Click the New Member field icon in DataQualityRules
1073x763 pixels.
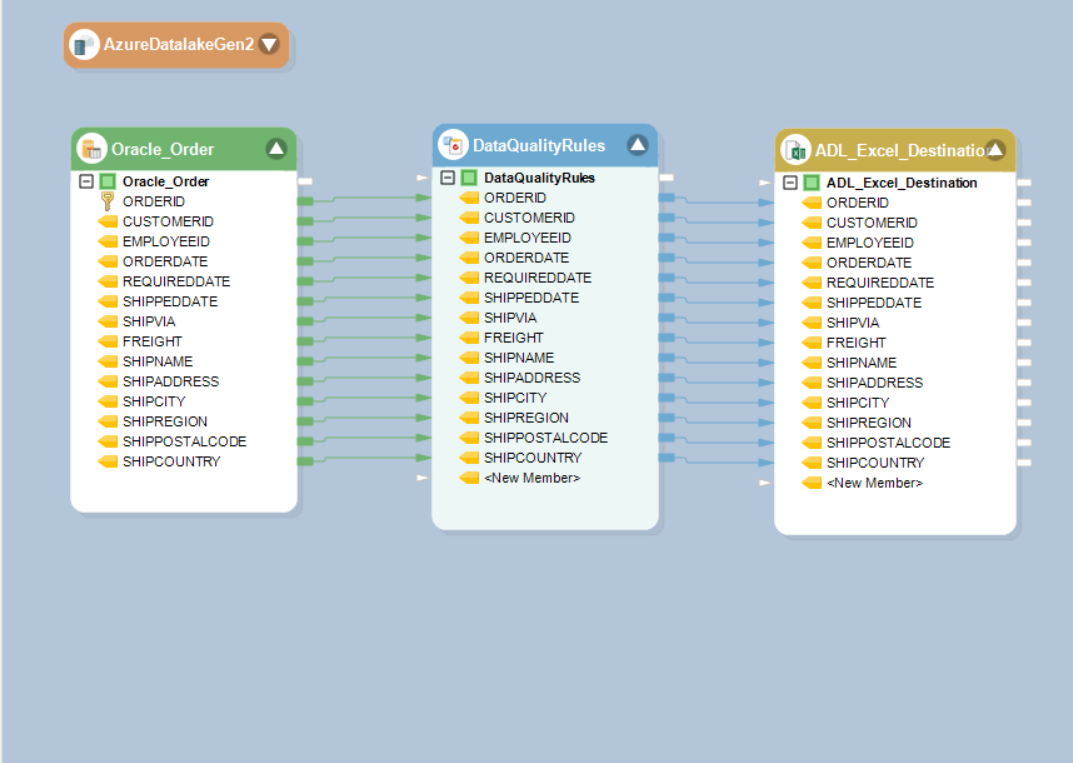[469, 477]
